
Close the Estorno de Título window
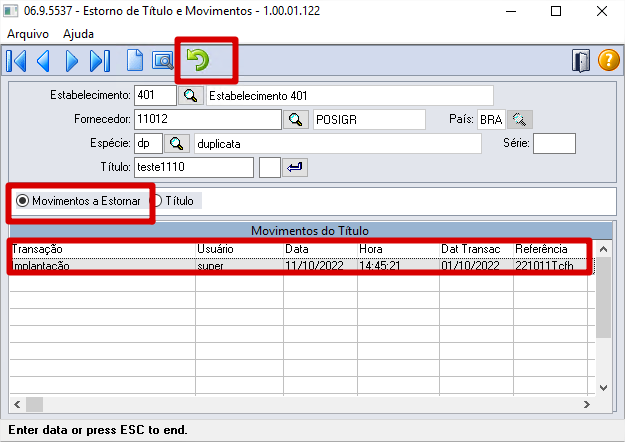602,11
